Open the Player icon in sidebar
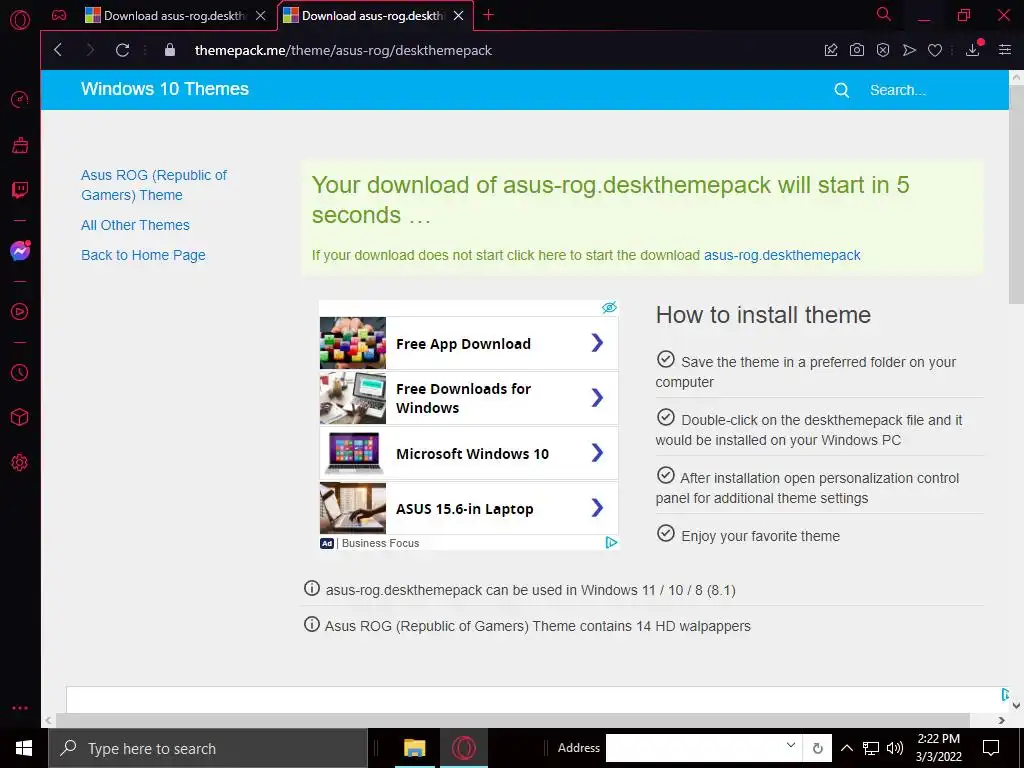The width and height of the screenshot is (1024, 768). 20,312
